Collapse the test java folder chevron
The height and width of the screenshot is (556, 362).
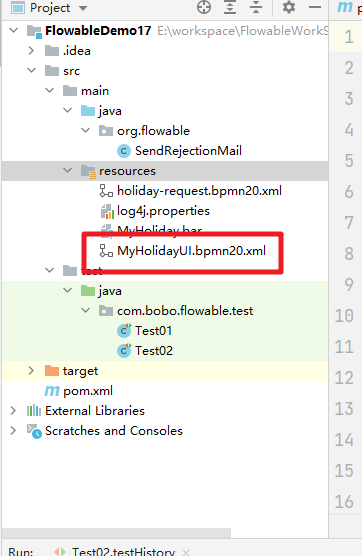(x=68, y=290)
